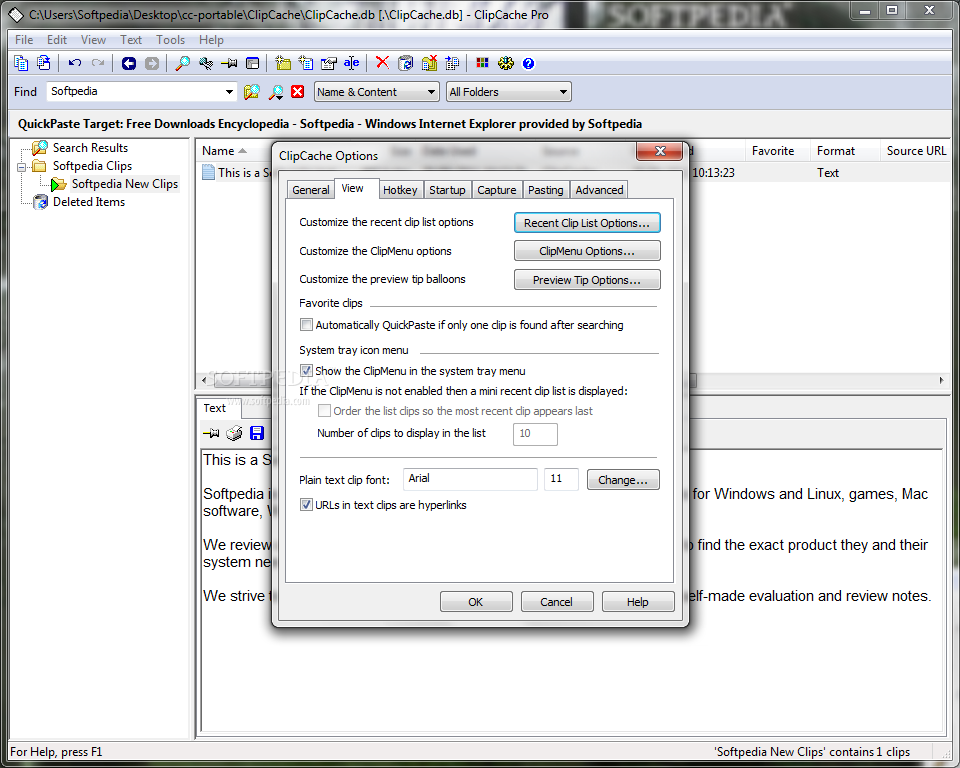Select Deleted Items in folder tree
The width and height of the screenshot is (960, 768).
coord(89,202)
